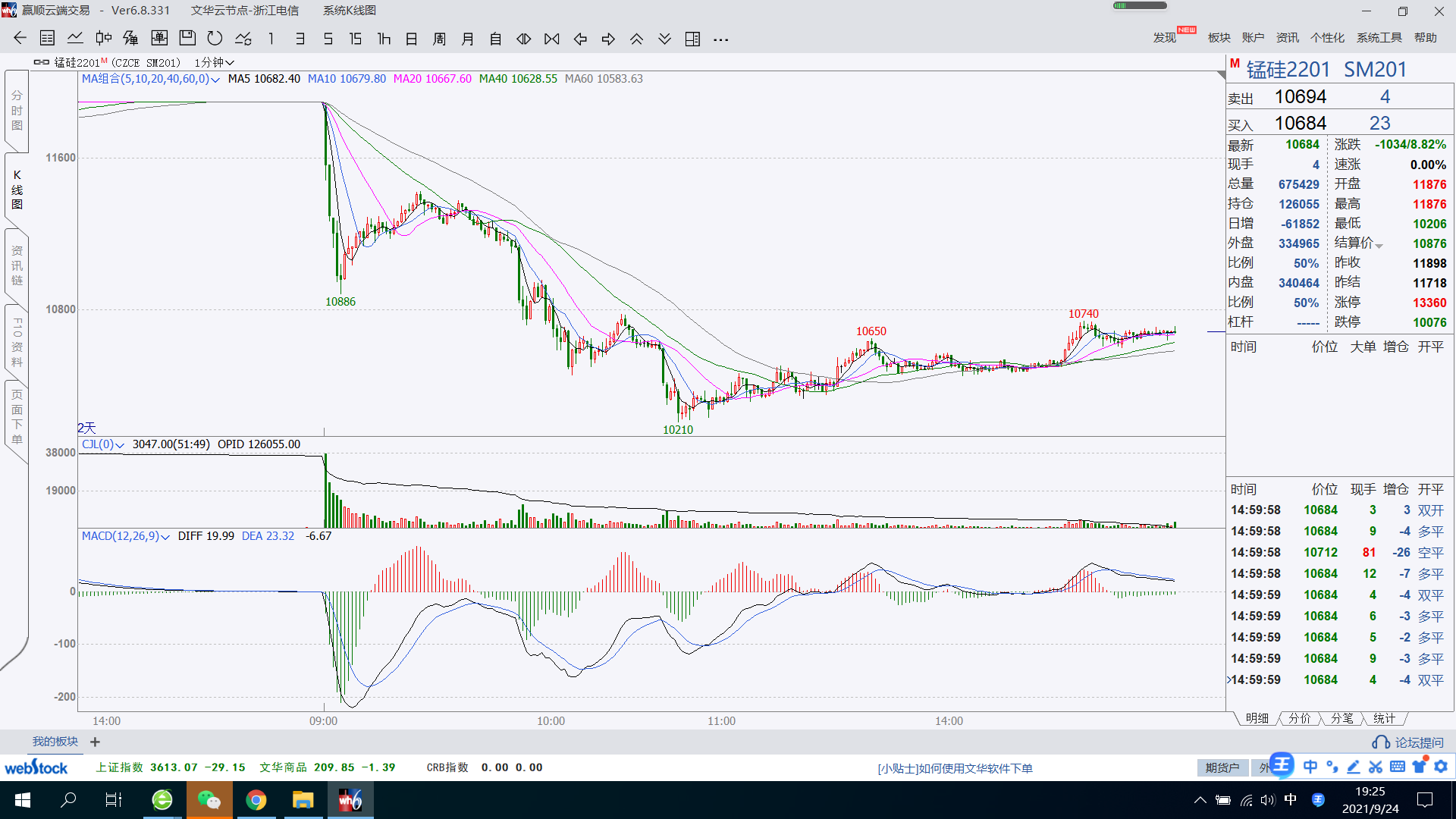Switch to 1-hour period button
1456x819 pixels.
click(384, 39)
